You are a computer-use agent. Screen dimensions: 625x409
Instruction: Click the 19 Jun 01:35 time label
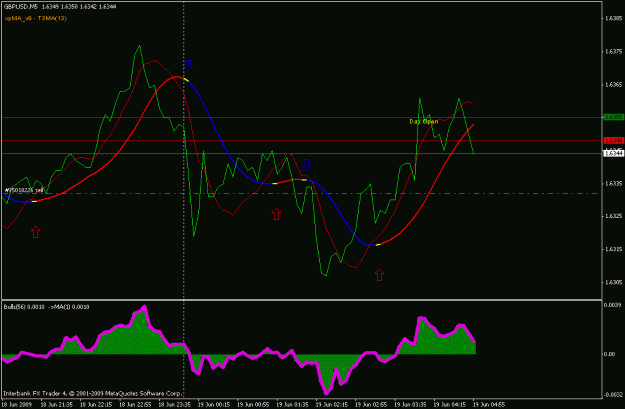pos(293,405)
